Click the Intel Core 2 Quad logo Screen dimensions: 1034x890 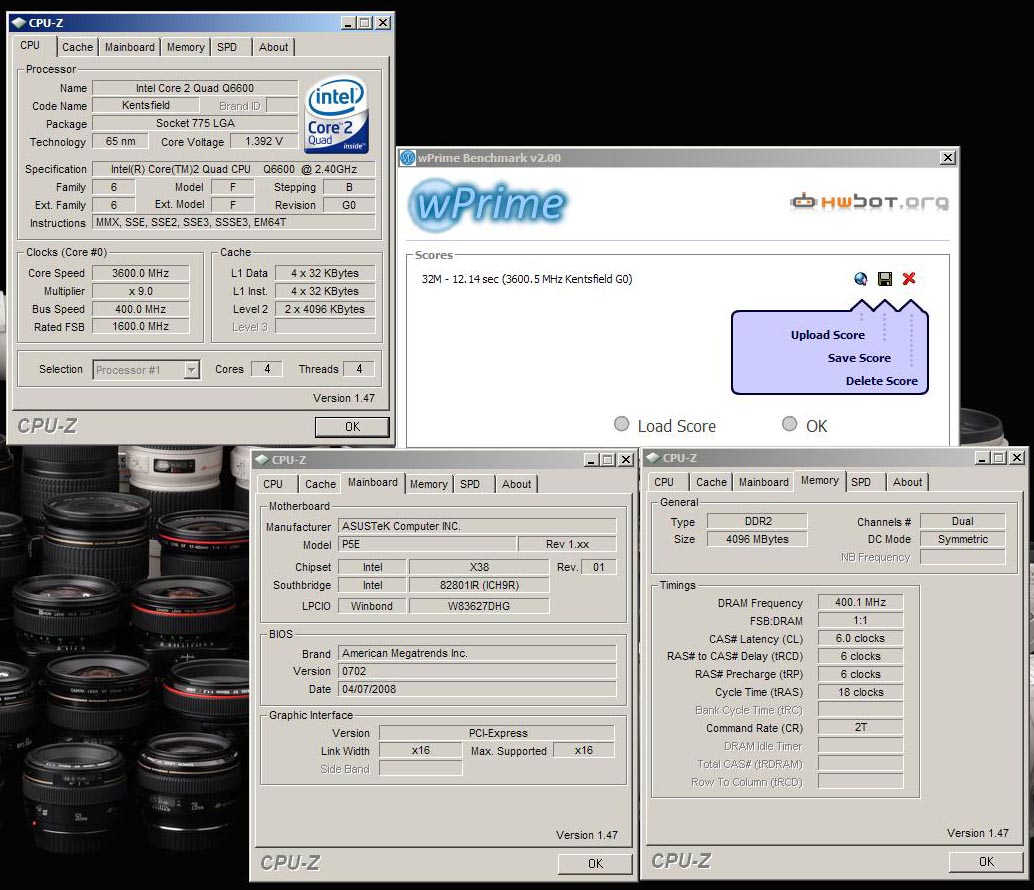pos(337,115)
